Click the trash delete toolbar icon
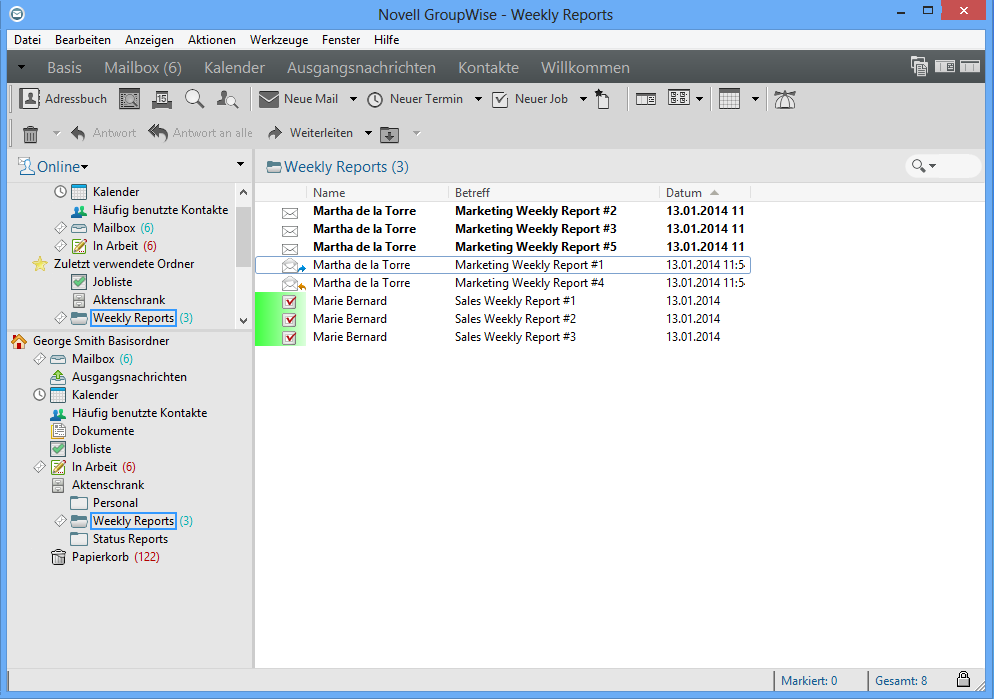 coord(30,134)
